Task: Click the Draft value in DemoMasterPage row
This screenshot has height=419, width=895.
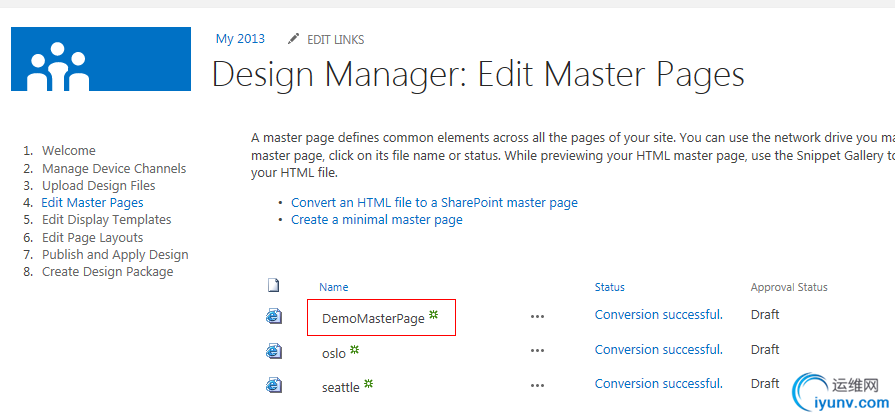Action: [x=765, y=315]
